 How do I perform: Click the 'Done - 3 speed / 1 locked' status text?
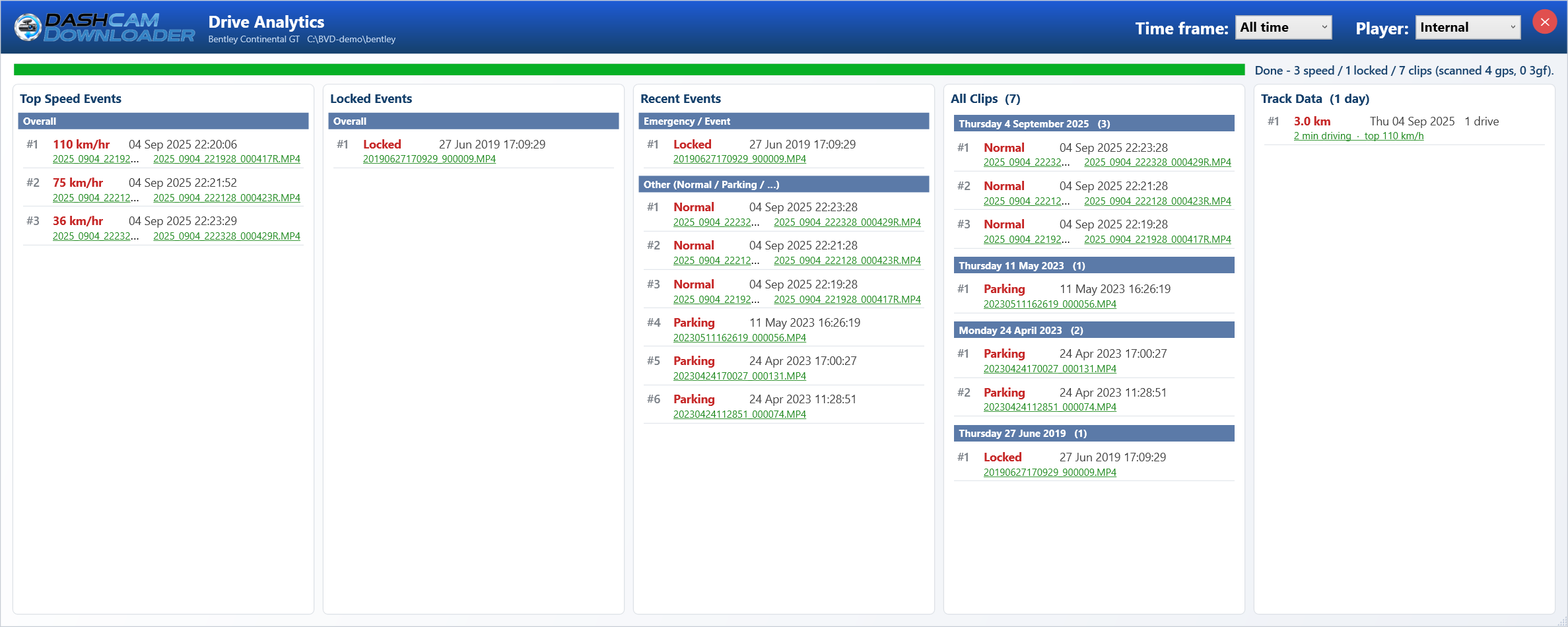[1404, 70]
